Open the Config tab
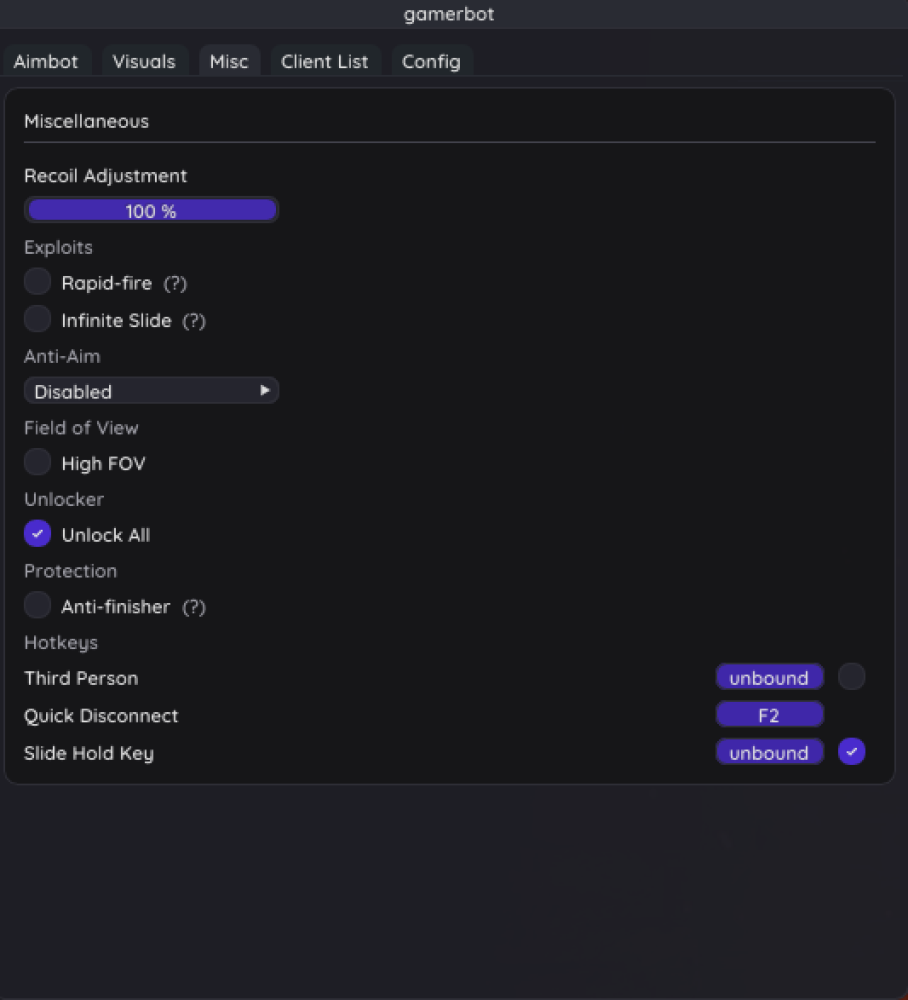Screen dimensions: 908x1000 click(431, 62)
